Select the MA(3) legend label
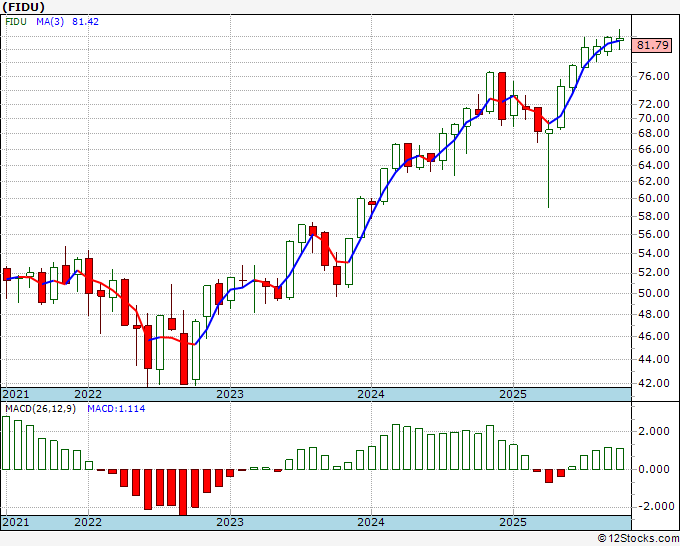680x546 pixels. pyautogui.click(x=50, y=21)
